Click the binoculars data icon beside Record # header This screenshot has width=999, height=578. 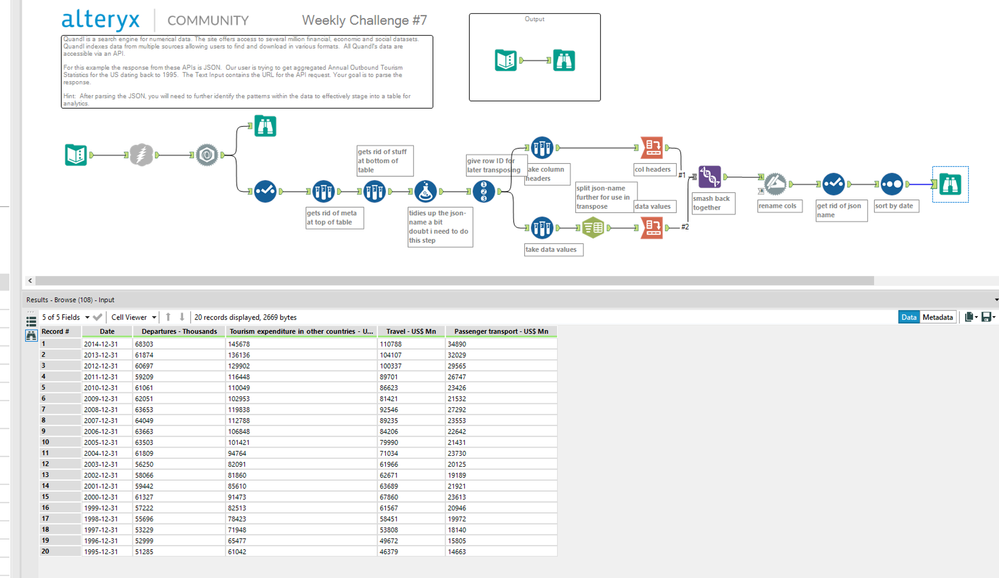(x=31, y=335)
